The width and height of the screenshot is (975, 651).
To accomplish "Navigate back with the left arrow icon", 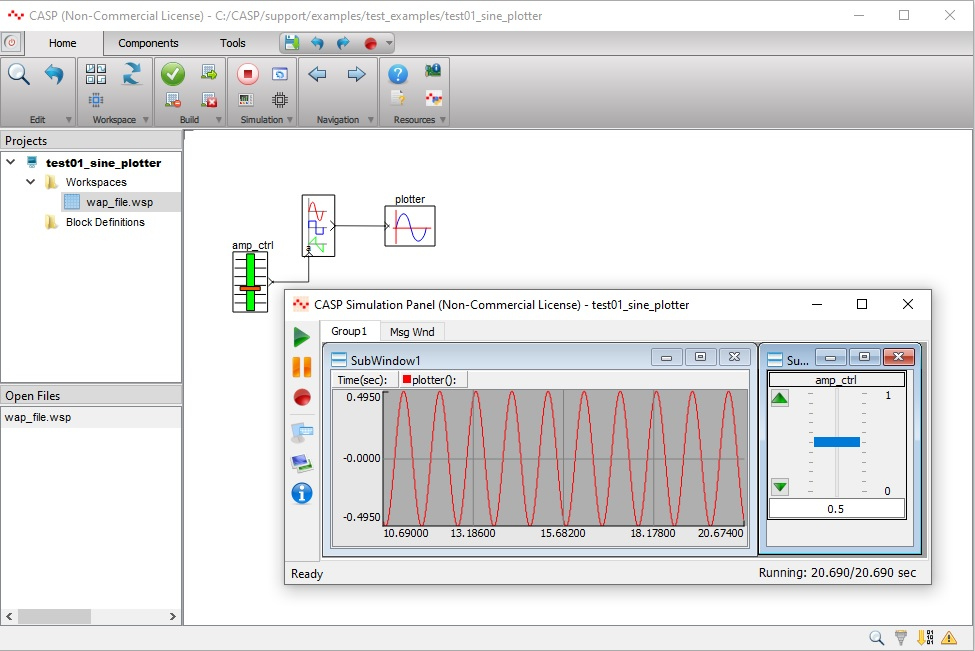I will [318, 75].
